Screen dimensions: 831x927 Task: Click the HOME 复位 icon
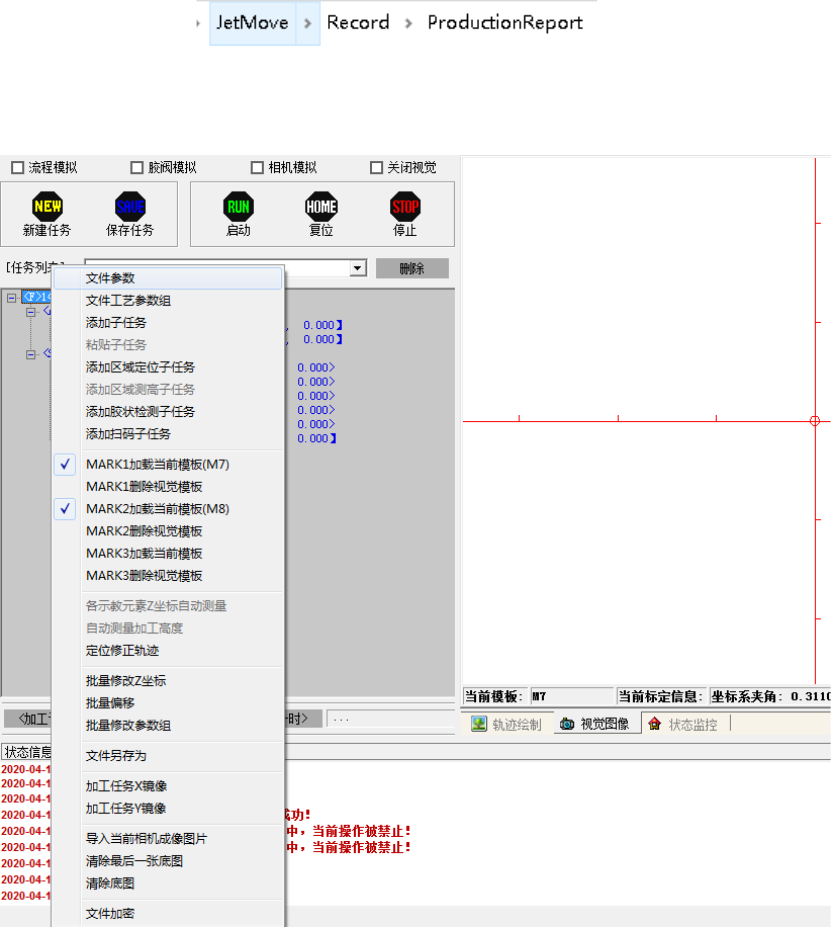tap(321, 206)
